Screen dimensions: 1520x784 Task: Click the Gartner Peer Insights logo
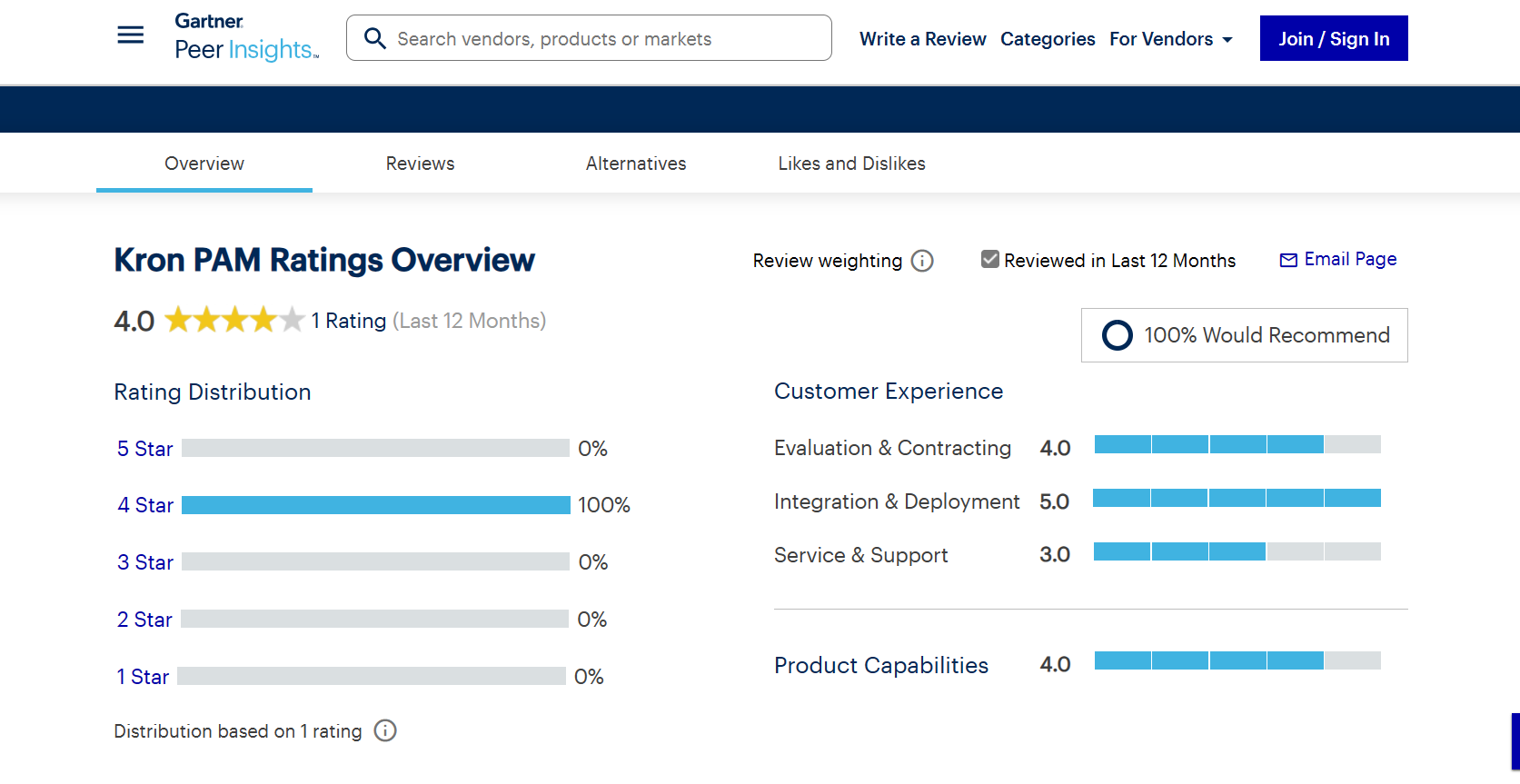click(246, 37)
